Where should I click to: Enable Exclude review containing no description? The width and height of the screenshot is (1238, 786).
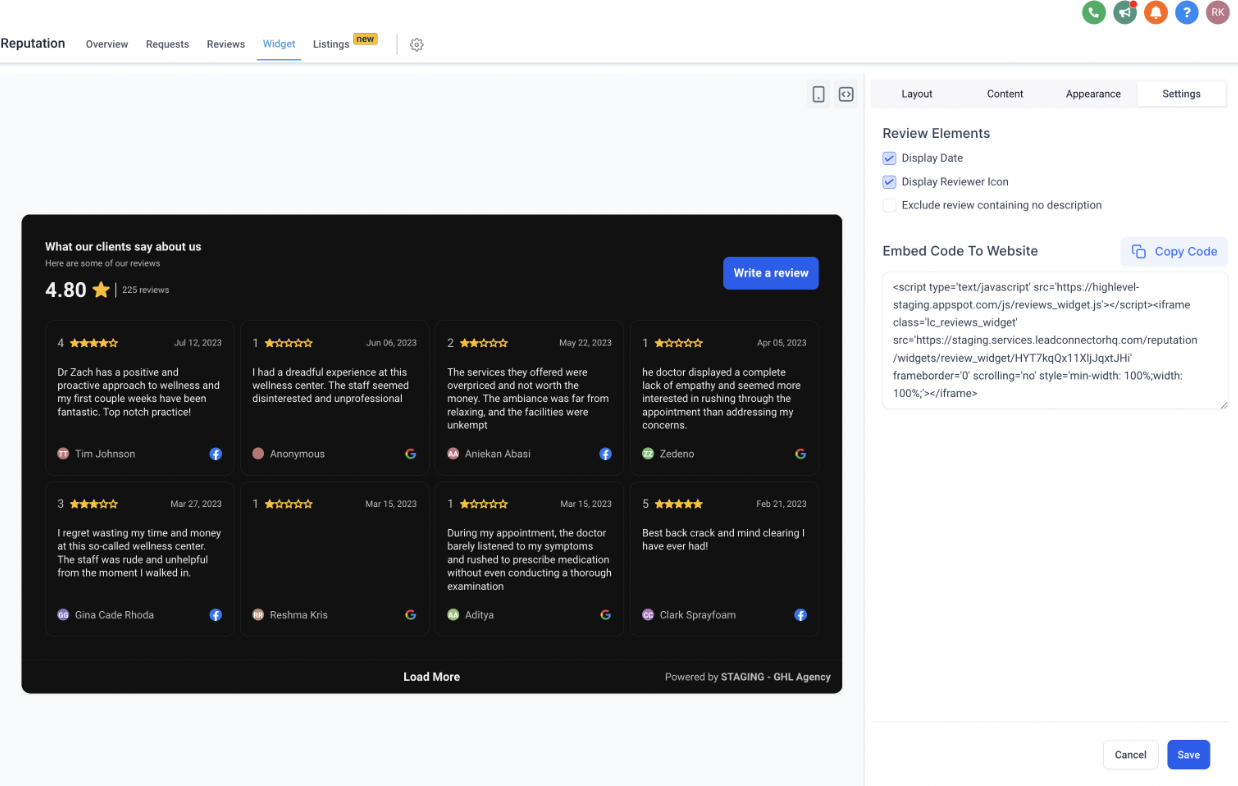889,205
